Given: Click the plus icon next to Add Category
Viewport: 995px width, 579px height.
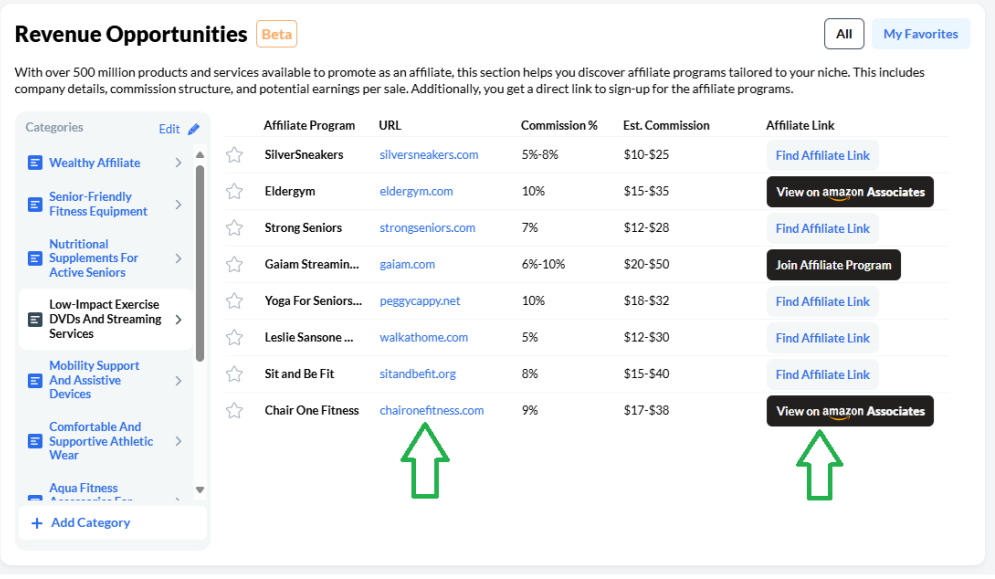Looking at the screenshot, I should coord(37,523).
